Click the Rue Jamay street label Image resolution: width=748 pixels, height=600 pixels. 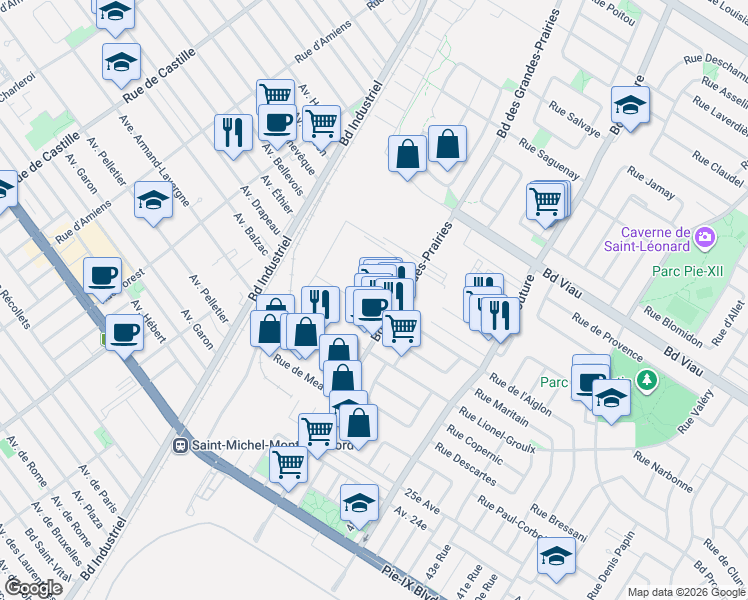click(651, 183)
